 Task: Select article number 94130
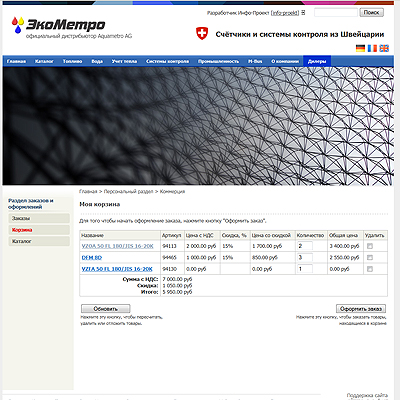coord(169,269)
